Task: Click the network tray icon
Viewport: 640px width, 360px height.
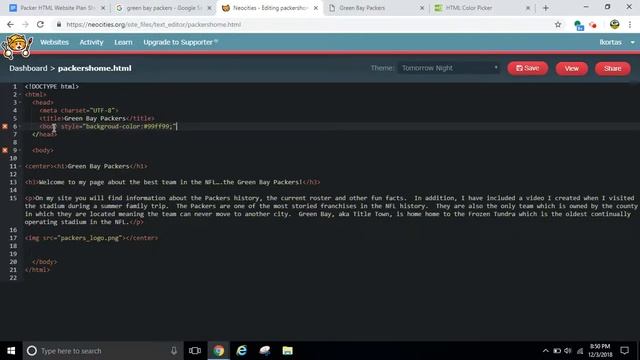Action: 580,351
